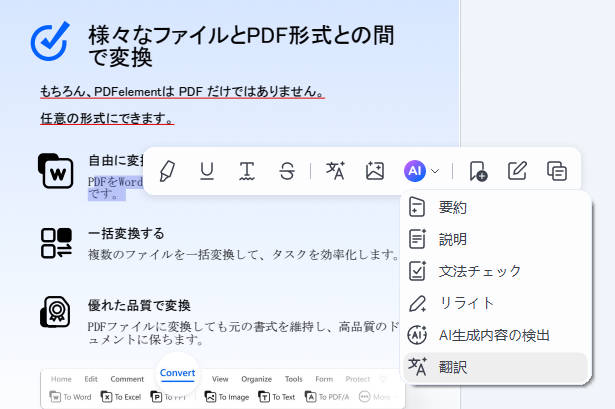Click the AI detection circular icon
Viewport: 615px width, 409px height.
point(417,335)
